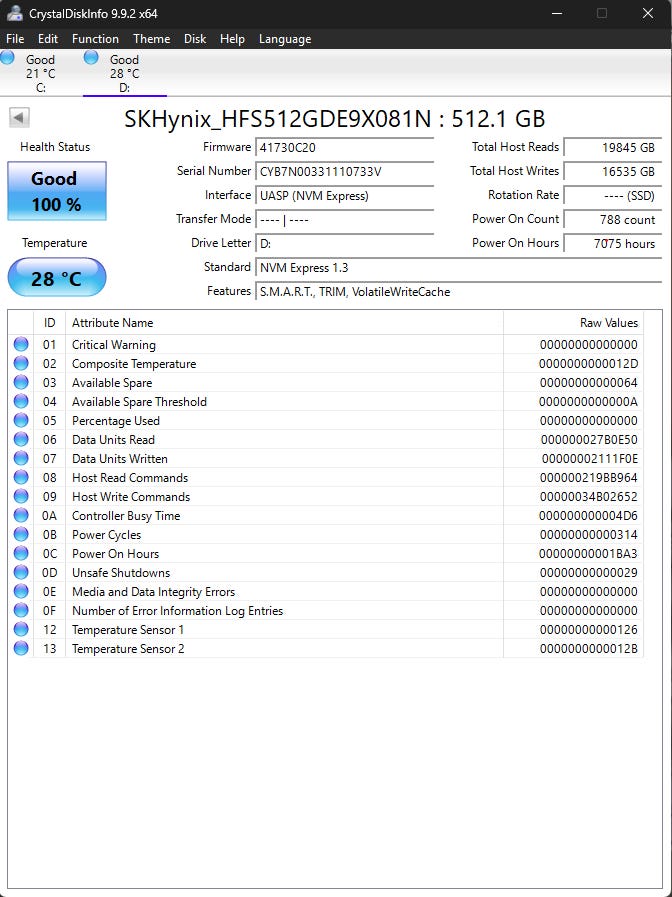This screenshot has width=672, height=897.
Task: Click the Firmware field 41730C20
Action: click(345, 148)
